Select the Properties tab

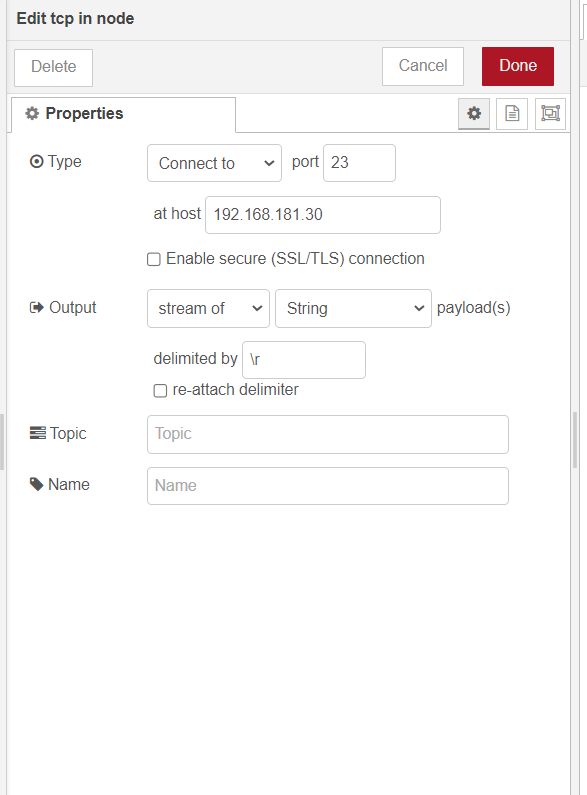pyautogui.click(x=124, y=114)
